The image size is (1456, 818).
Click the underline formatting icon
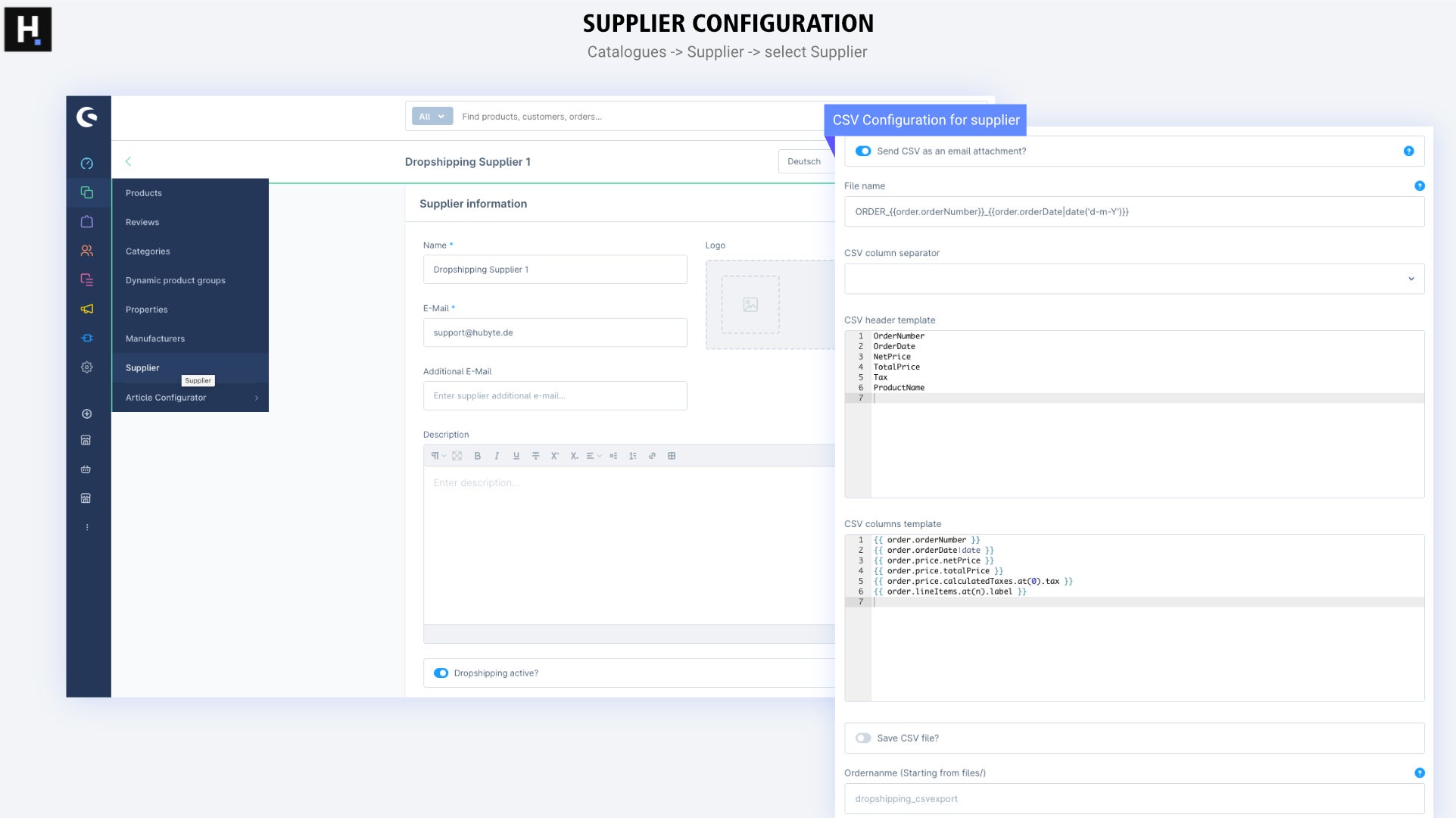click(517, 455)
